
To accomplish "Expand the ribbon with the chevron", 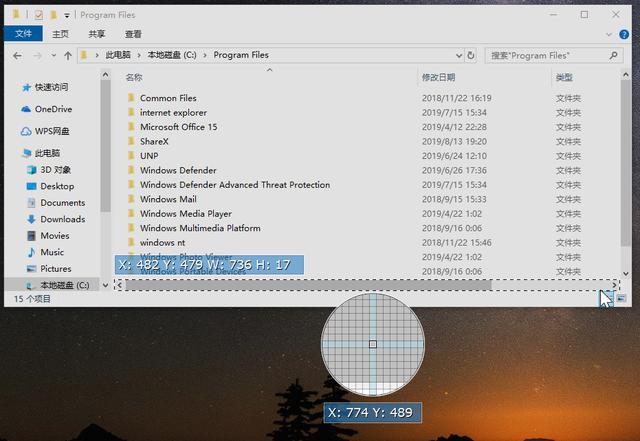I will click(609, 34).
